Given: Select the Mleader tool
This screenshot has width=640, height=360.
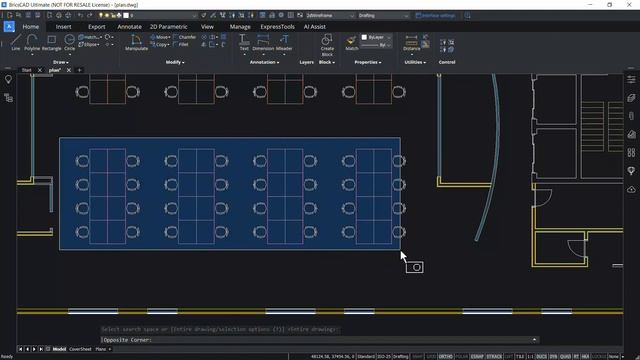Looking at the screenshot, I should (x=284, y=42).
